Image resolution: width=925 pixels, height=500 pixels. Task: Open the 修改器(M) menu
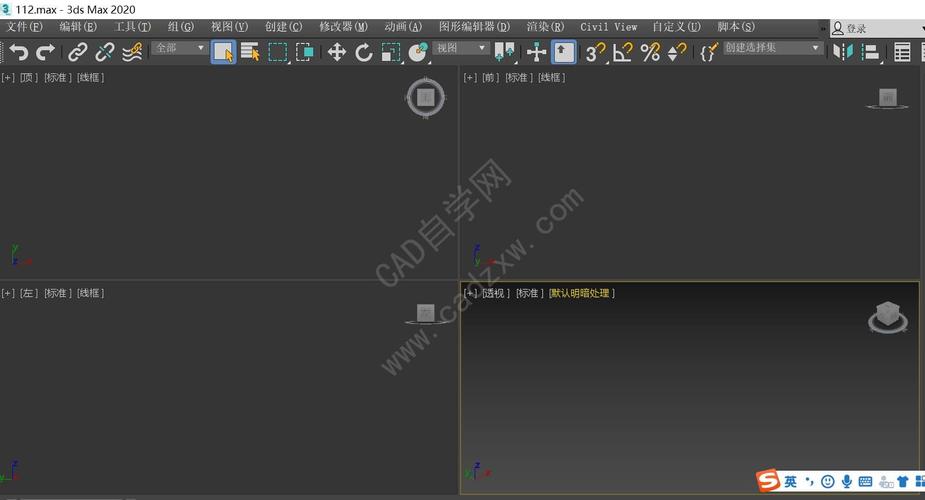(x=343, y=27)
